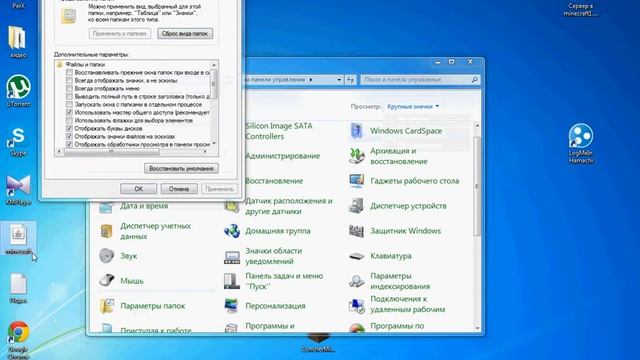
Task: Select Сервер в minecraft desktop item
Action: click(580, 9)
